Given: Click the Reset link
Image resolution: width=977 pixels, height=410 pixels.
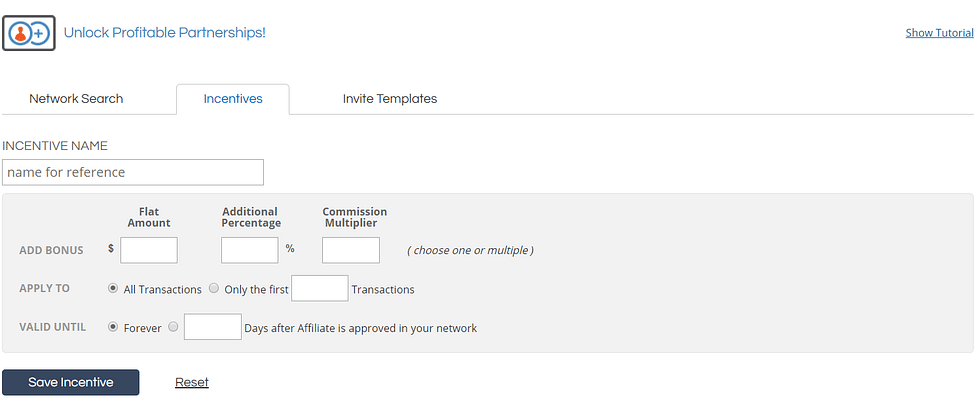Looking at the screenshot, I should click(192, 382).
